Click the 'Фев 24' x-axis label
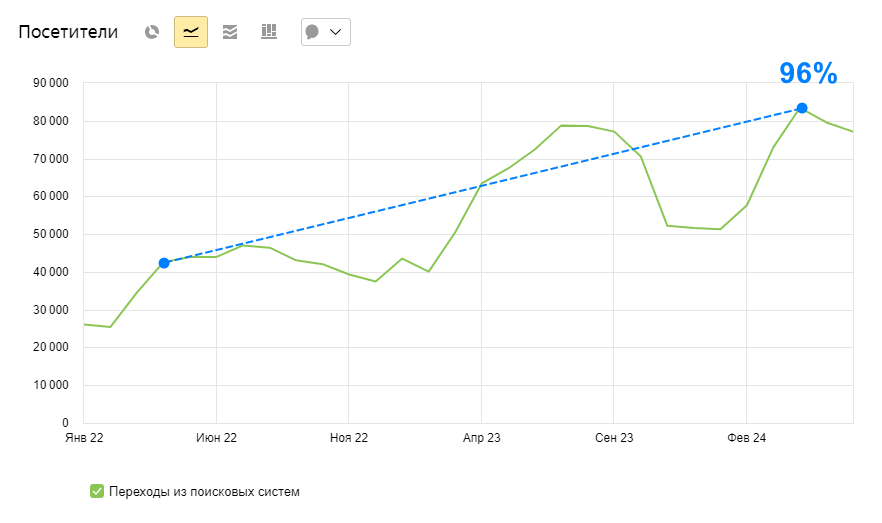The image size is (882, 523). click(x=746, y=438)
